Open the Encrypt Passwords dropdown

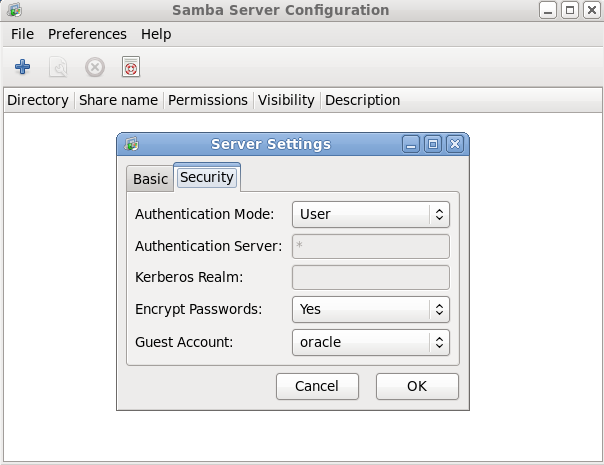[x=371, y=310]
